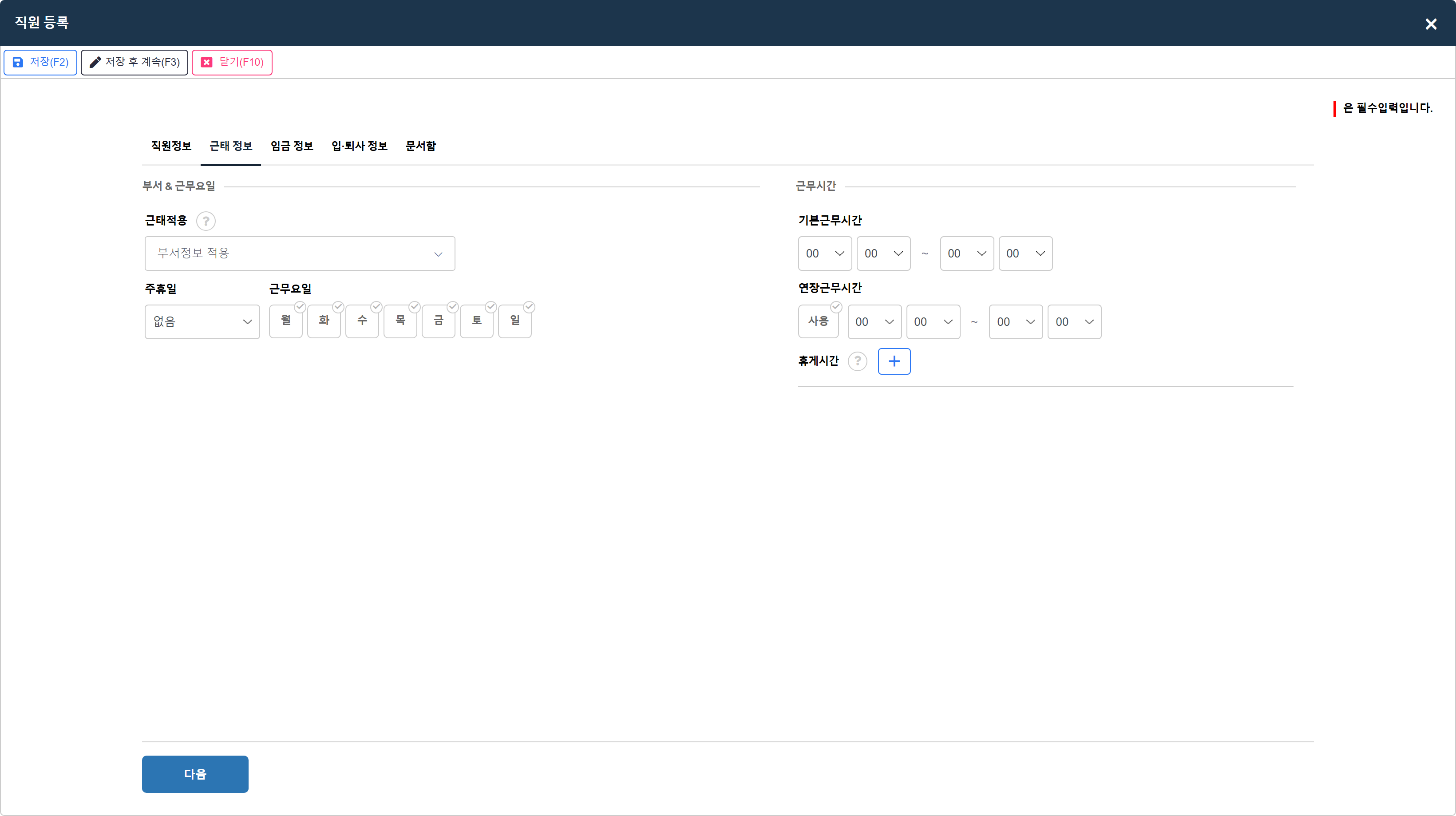Switch to the 직원정보 tab
Viewport: 1456px width, 816px height.
171,146
